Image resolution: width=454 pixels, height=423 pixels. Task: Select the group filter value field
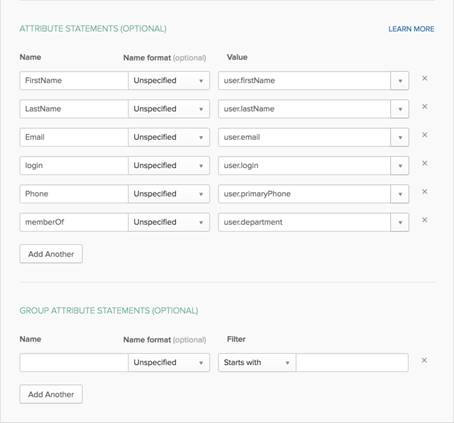pyautogui.click(x=352, y=363)
